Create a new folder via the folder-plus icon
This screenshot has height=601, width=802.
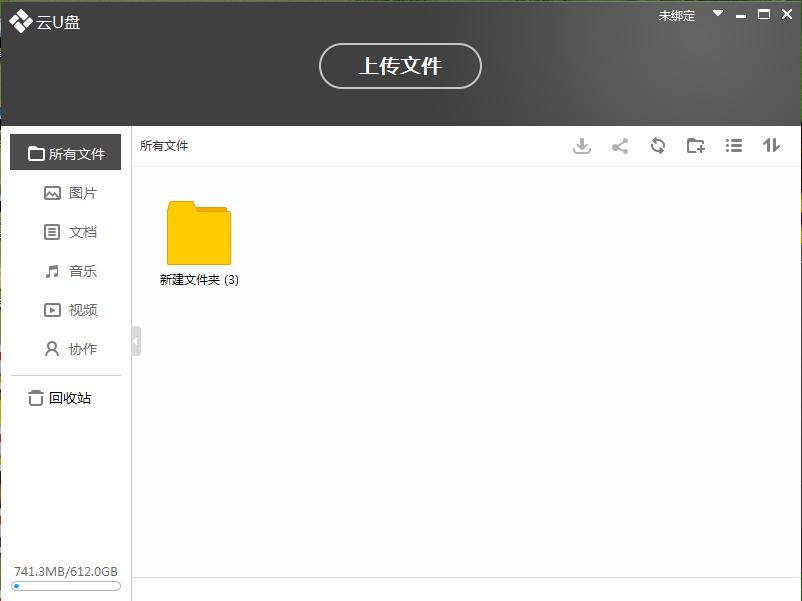coord(696,145)
